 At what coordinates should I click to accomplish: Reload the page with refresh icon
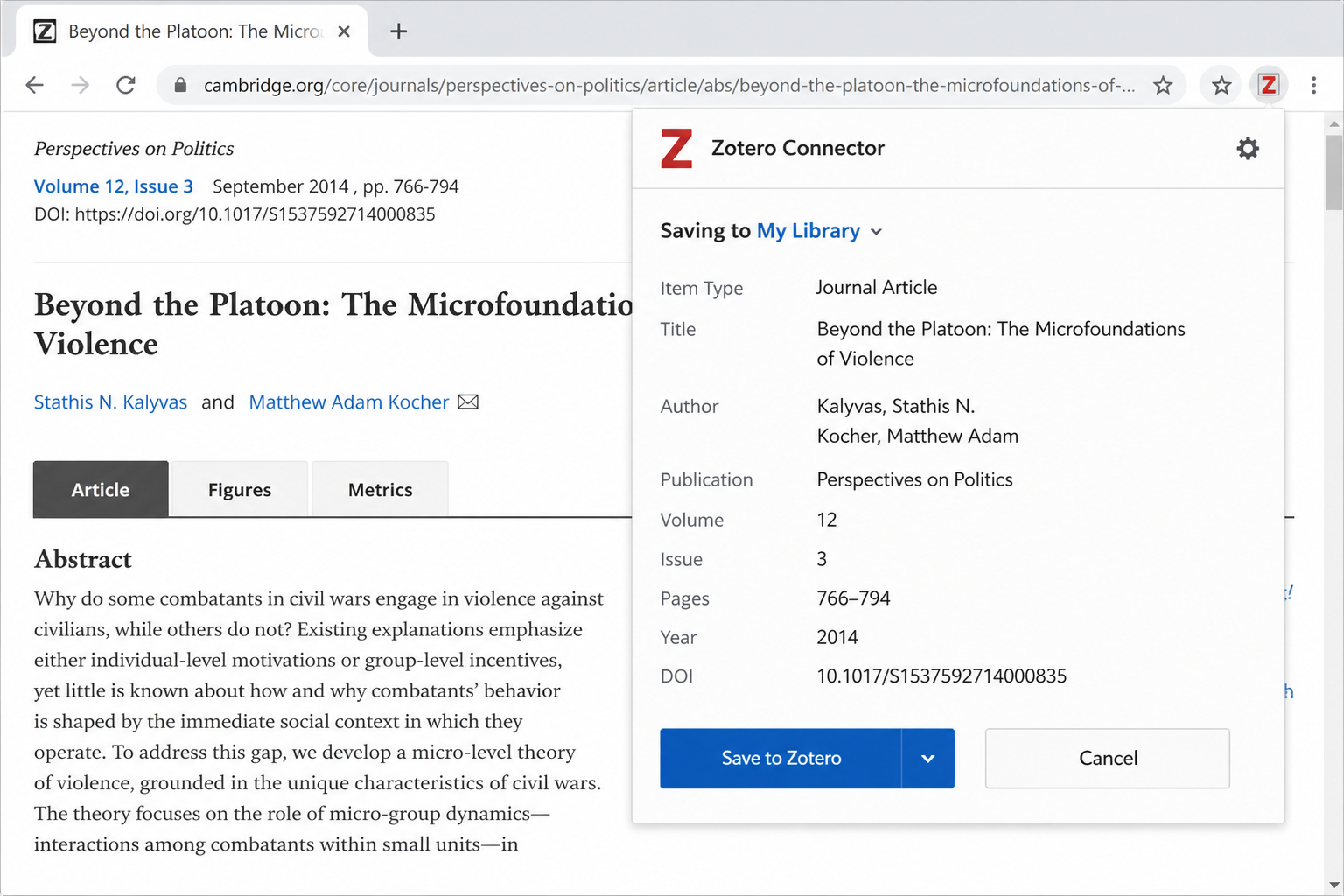pos(126,85)
